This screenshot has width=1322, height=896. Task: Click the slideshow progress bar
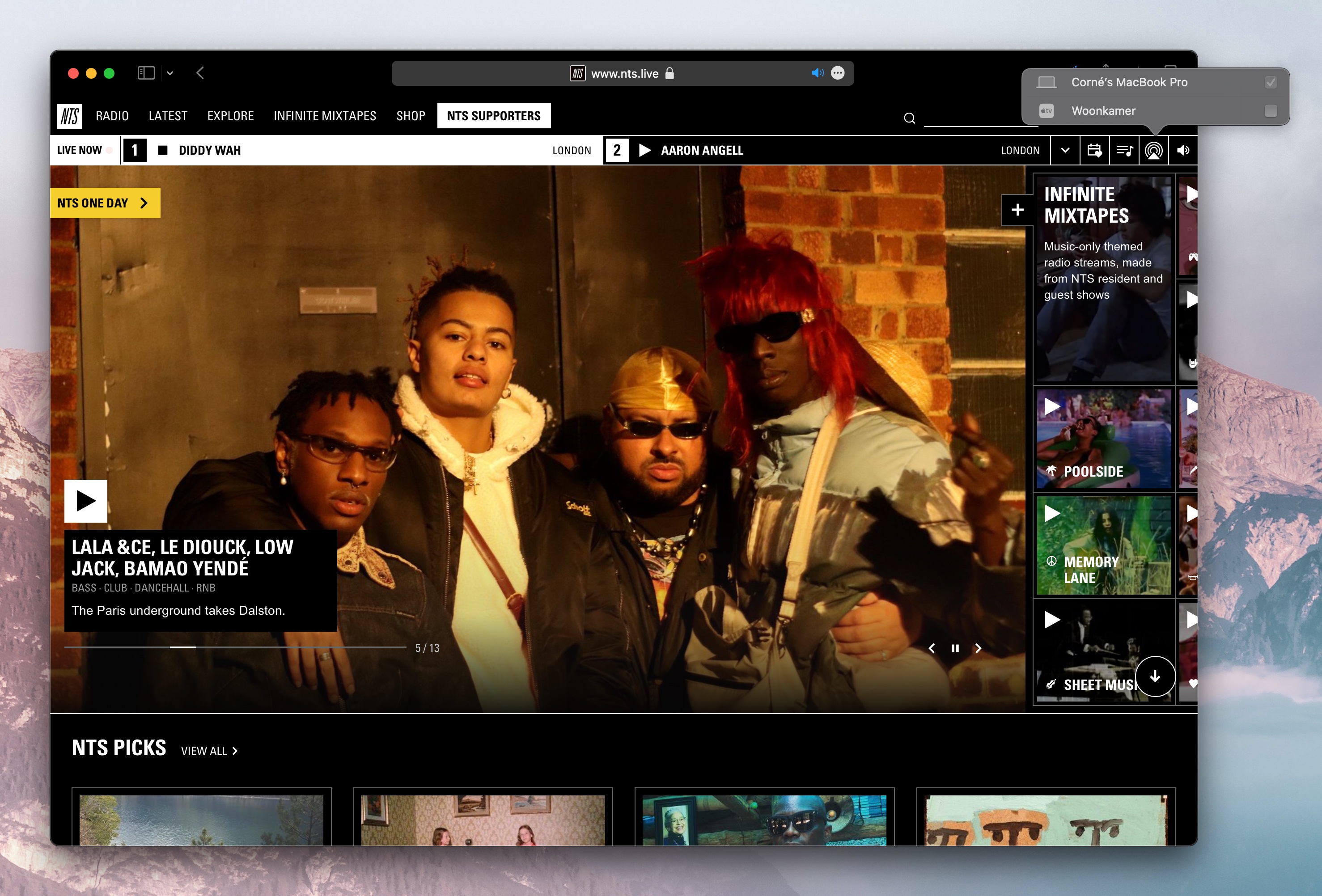(x=235, y=647)
